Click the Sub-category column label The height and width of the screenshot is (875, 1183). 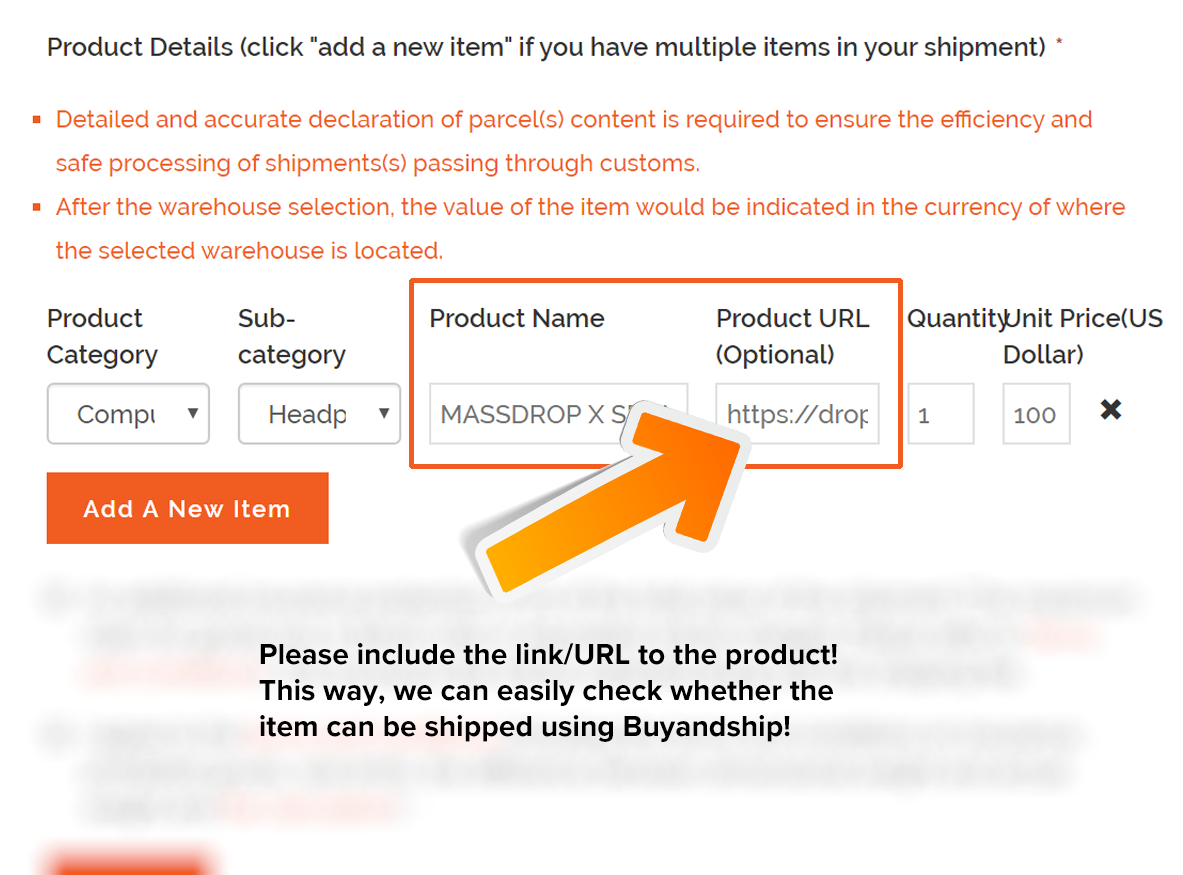coord(292,336)
